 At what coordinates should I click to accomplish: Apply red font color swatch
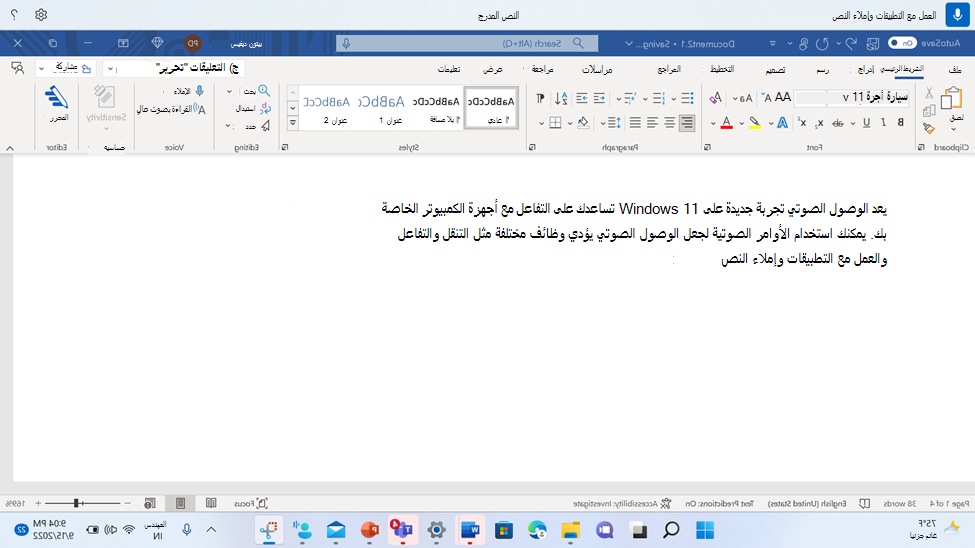[726, 123]
